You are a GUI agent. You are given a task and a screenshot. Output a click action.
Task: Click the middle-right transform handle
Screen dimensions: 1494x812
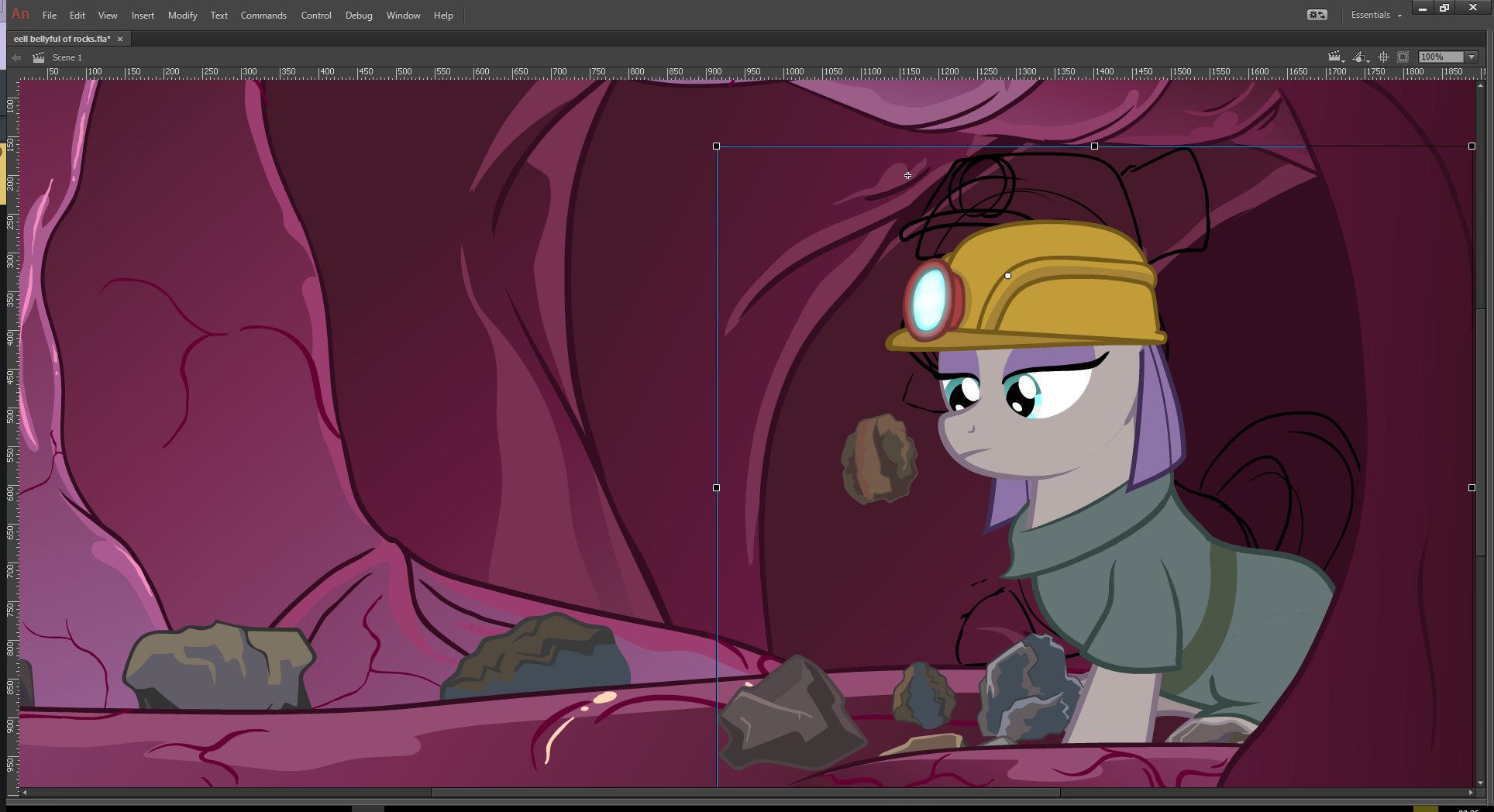tap(1472, 488)
